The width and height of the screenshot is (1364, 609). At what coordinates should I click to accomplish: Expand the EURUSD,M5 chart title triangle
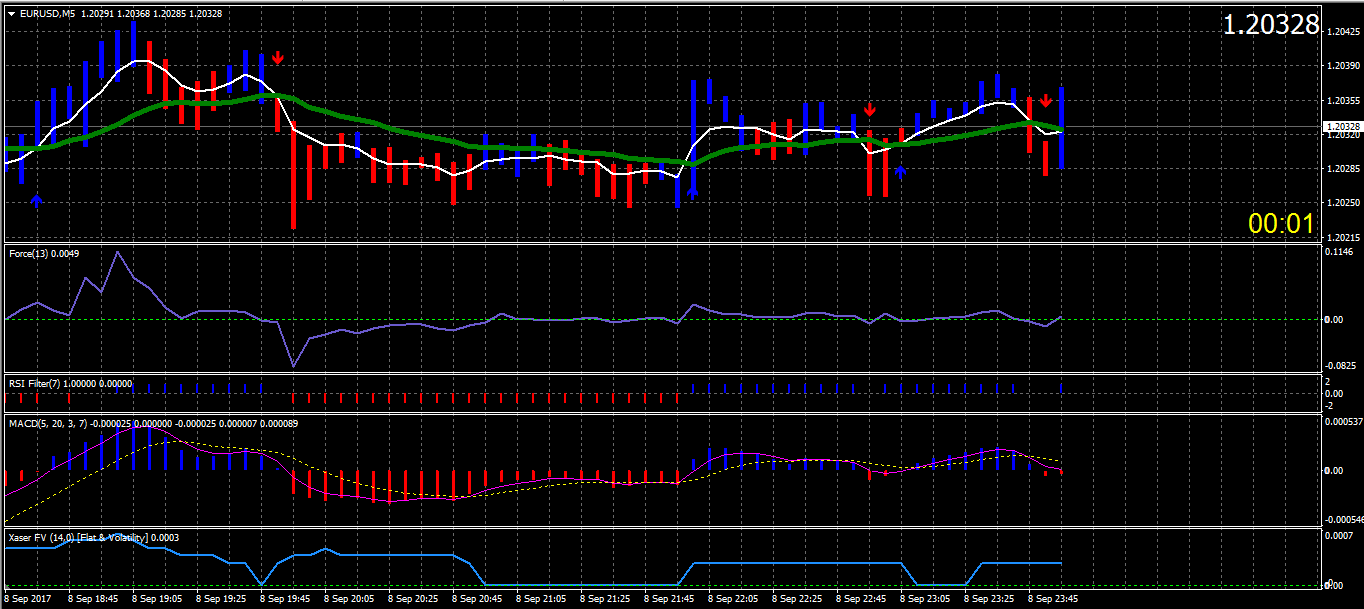click(11, 13)
